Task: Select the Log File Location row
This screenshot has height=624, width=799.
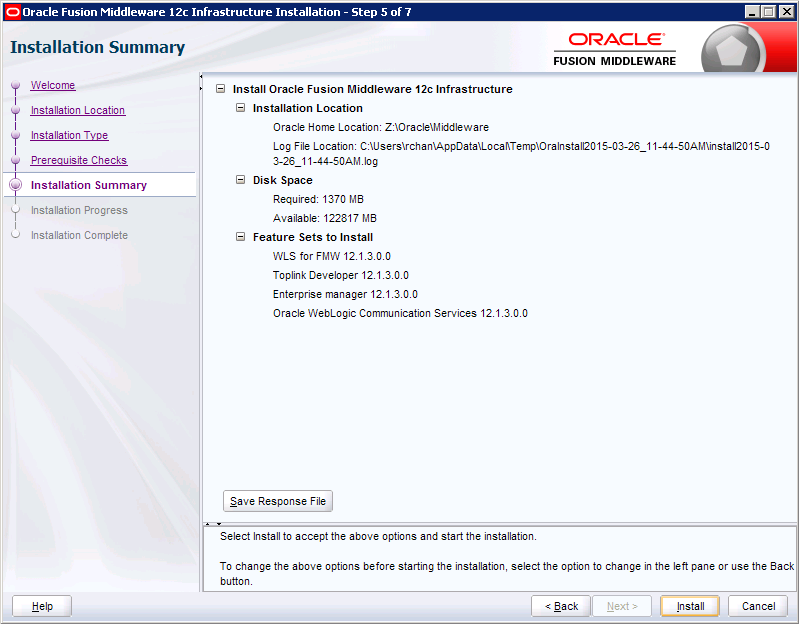Action: click(521, 154)
